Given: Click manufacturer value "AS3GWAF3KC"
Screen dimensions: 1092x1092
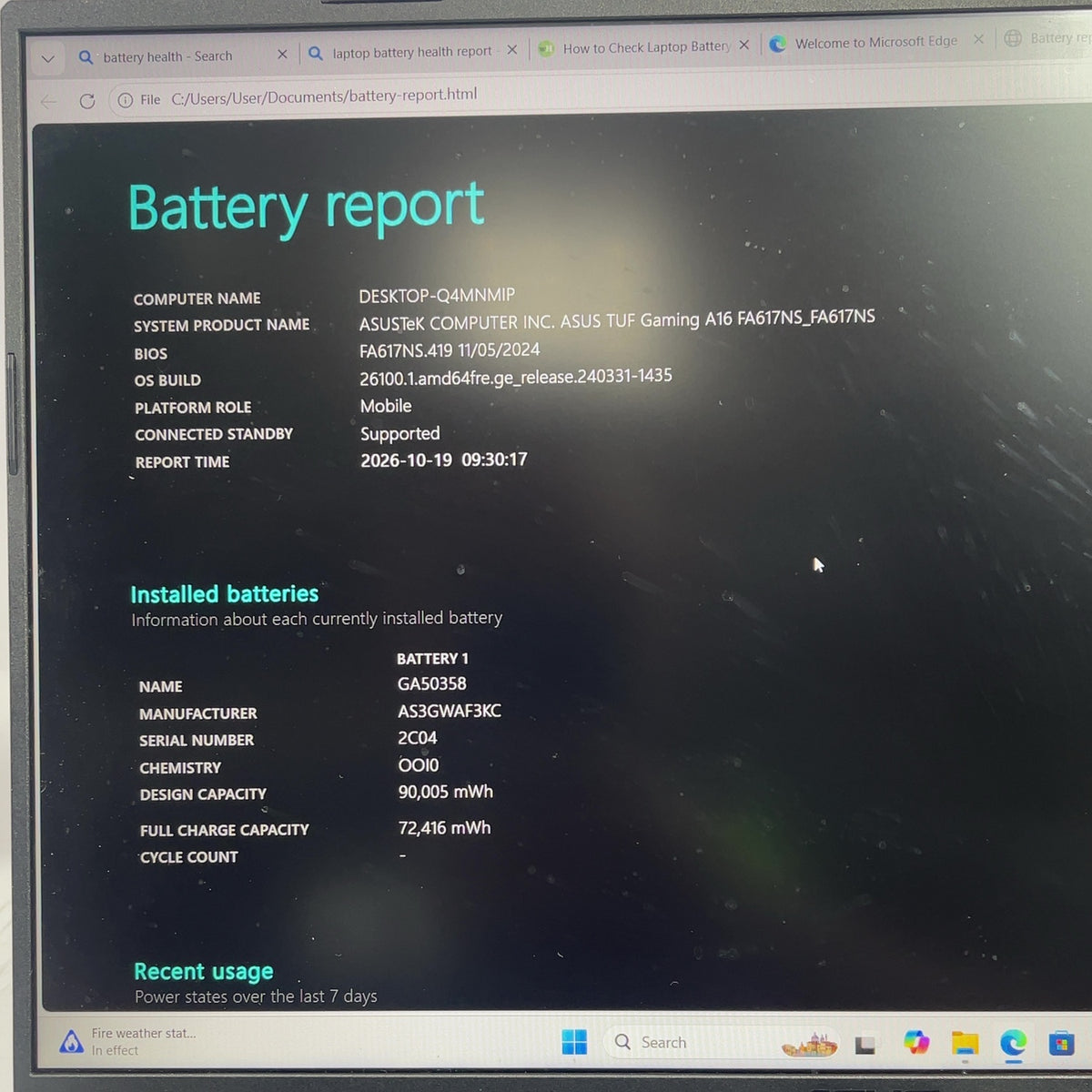Looking at the screenshot, I should point(450,711).
